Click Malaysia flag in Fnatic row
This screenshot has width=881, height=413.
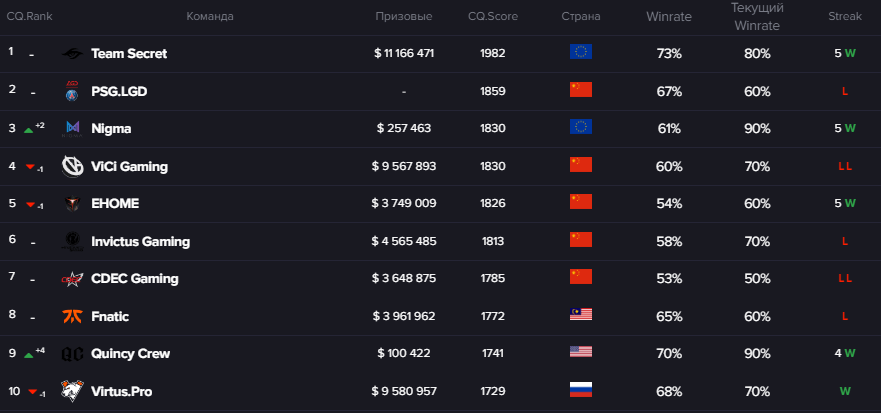click(581, 316)
